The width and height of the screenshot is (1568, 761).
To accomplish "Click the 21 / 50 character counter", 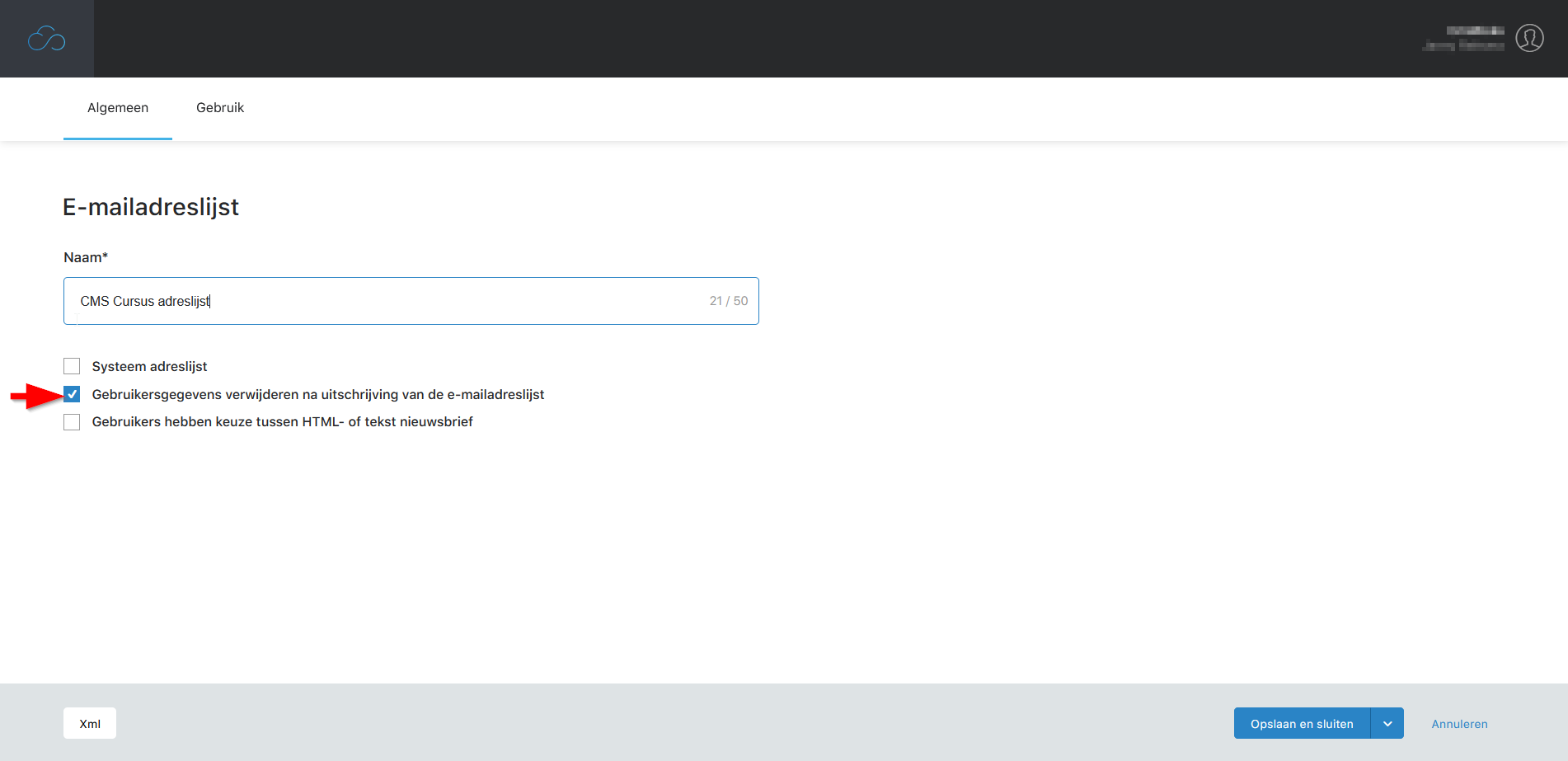I will point(729,301).
